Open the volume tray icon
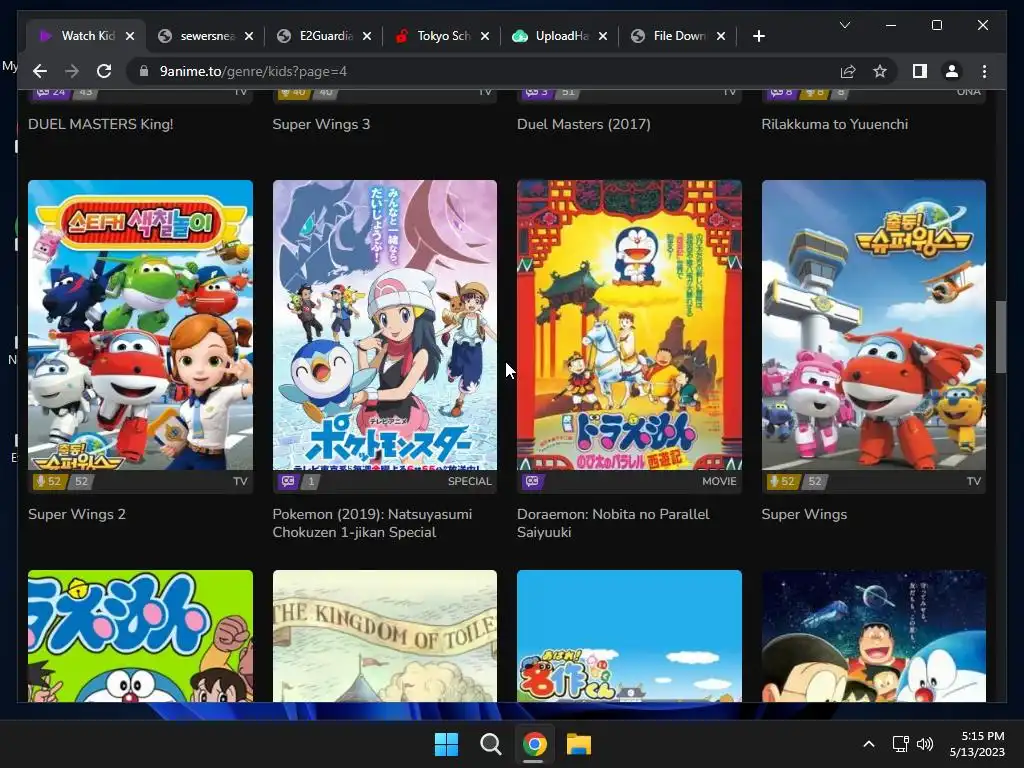The width and height of the screenshot is (1024, 768). (x=925, y=744)
